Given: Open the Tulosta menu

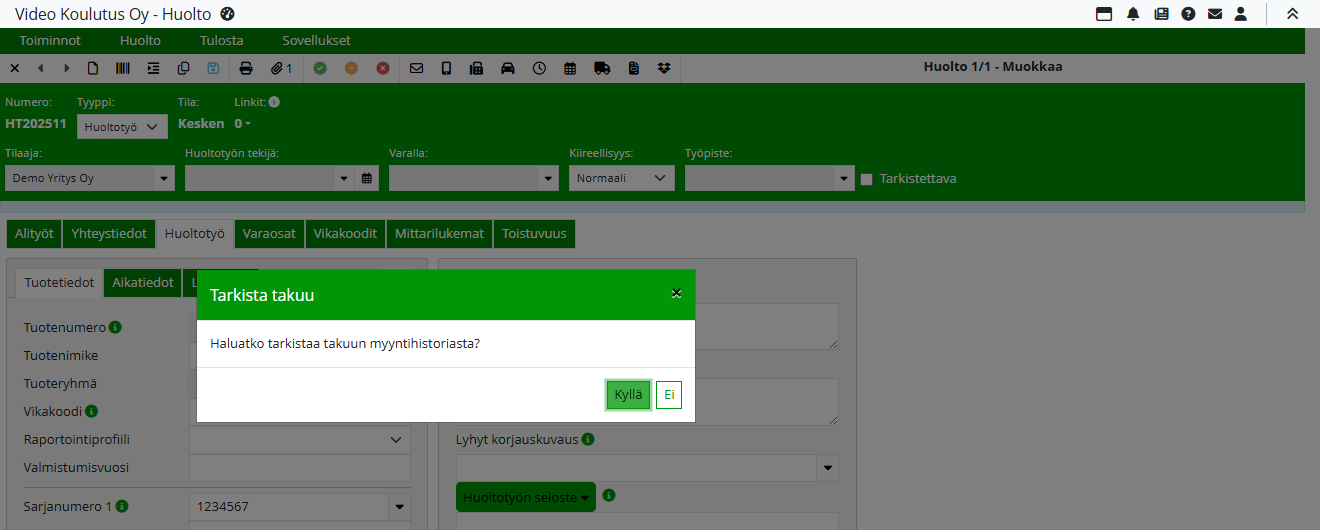Looking at the screenshot, I should pyautogui.click(x=221, y=41).
